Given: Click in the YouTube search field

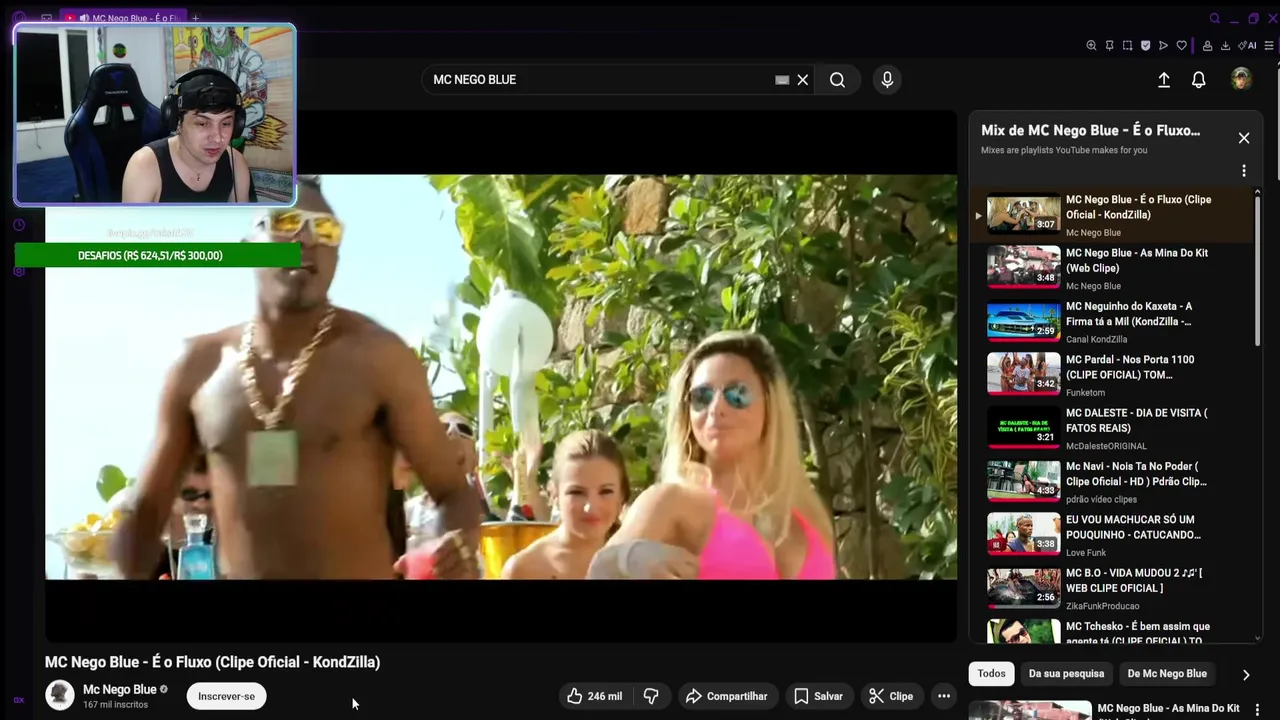Looking at the screenshot, I should [x=600, y=80].
